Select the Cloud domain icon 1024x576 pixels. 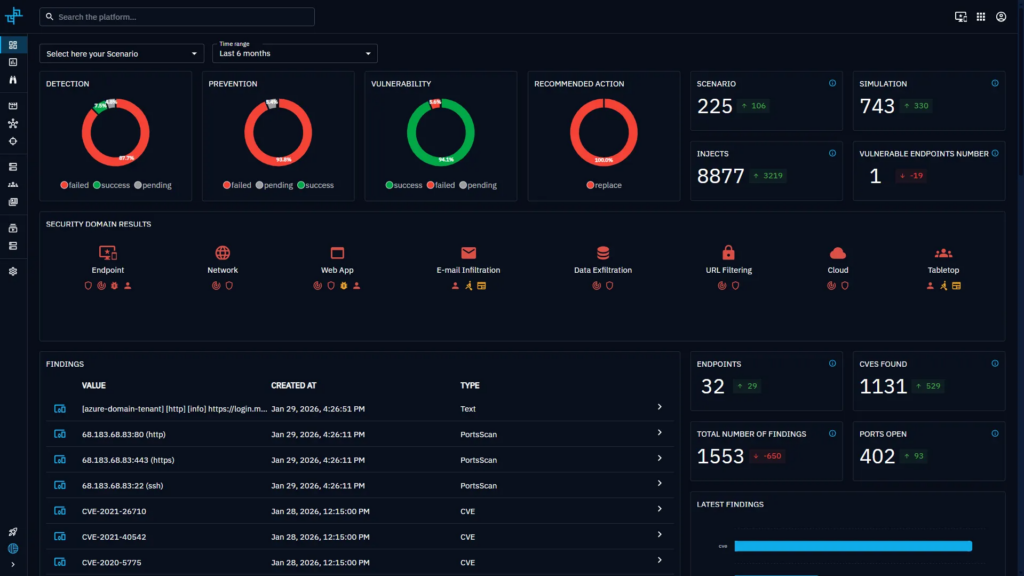coord(838,253)
